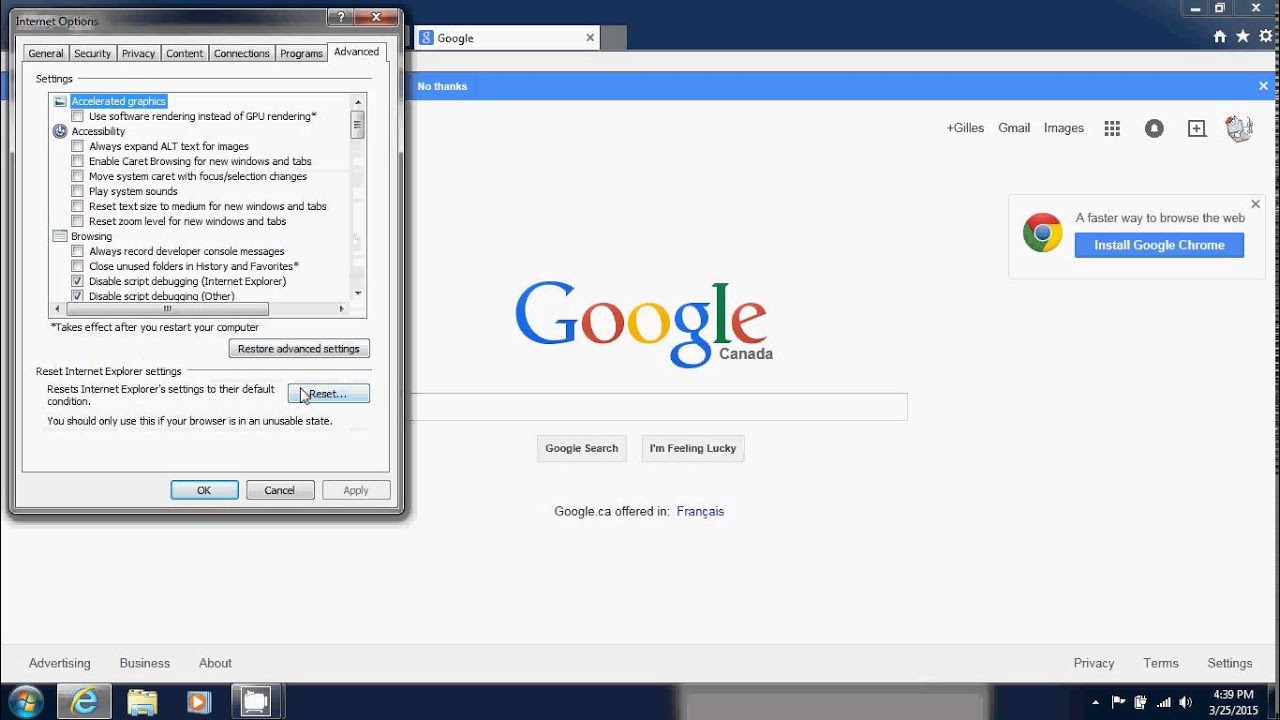Select the Advanced tab
1280x720 pixels.
[356, 52]
